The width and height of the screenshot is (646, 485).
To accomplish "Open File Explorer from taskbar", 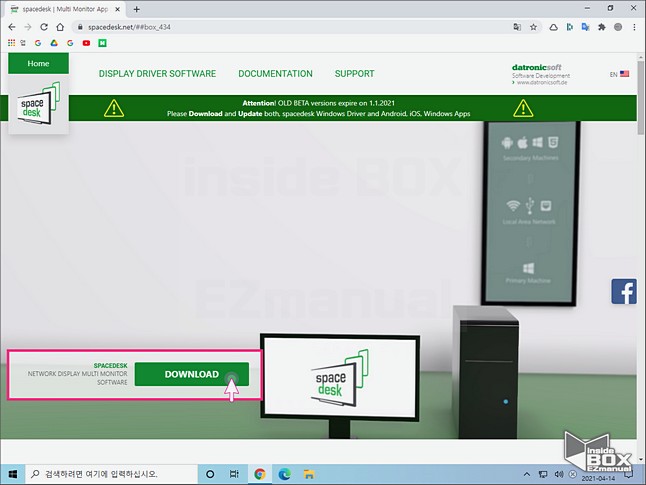I will (309, 474).
